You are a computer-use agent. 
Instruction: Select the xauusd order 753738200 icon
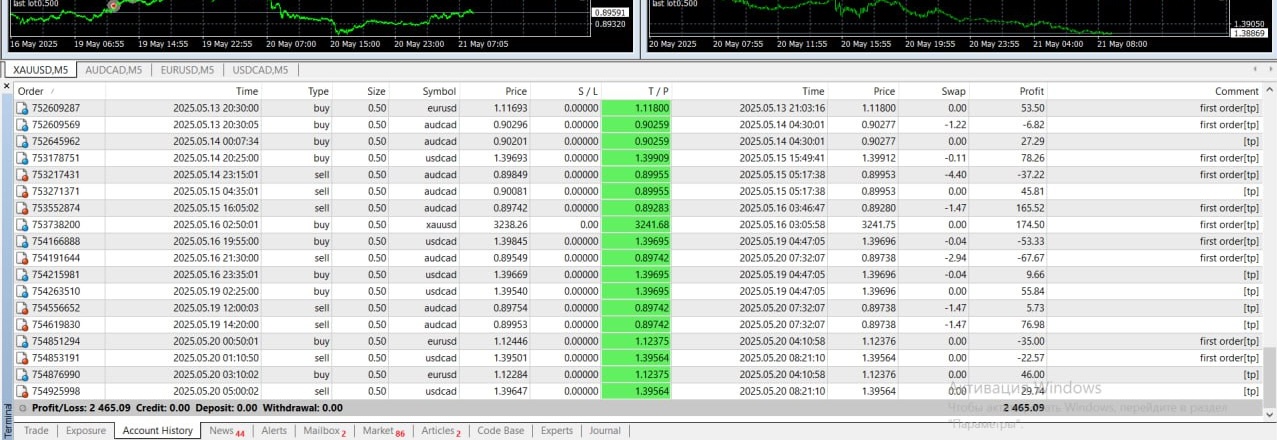coord(23,225)
